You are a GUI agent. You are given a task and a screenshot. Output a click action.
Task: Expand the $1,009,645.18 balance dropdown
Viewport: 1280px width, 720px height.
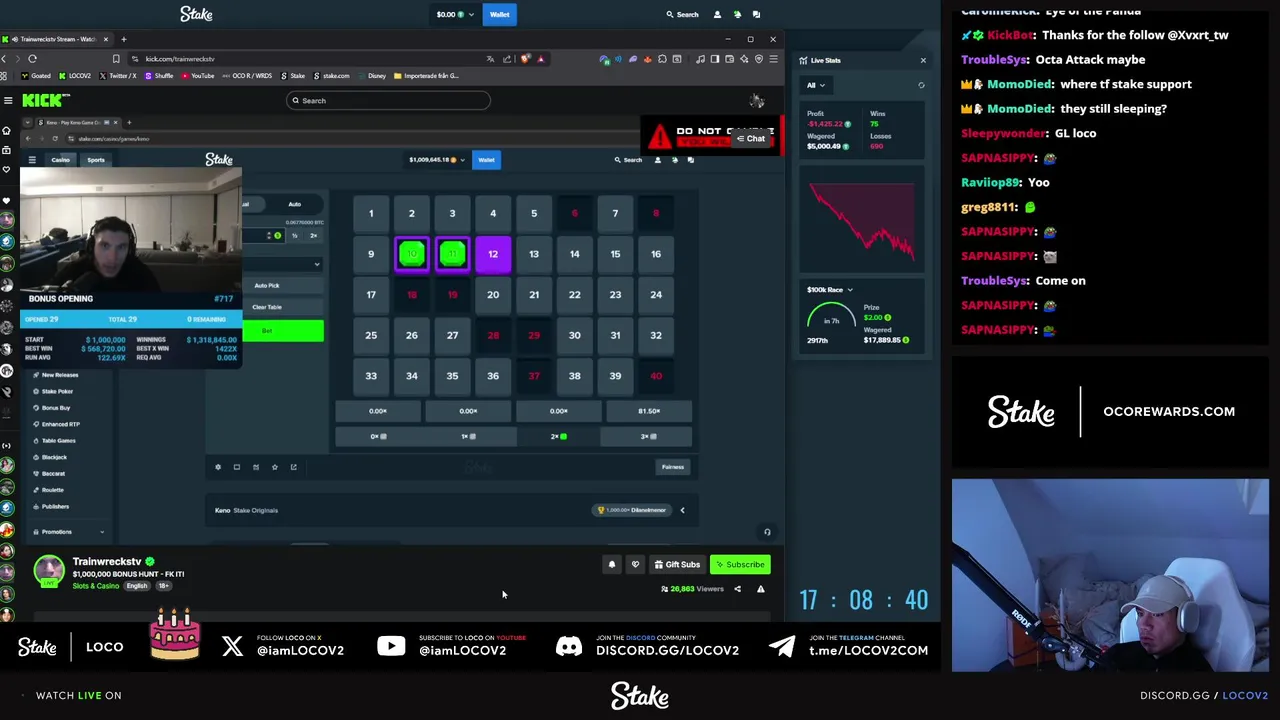[437, 160]
